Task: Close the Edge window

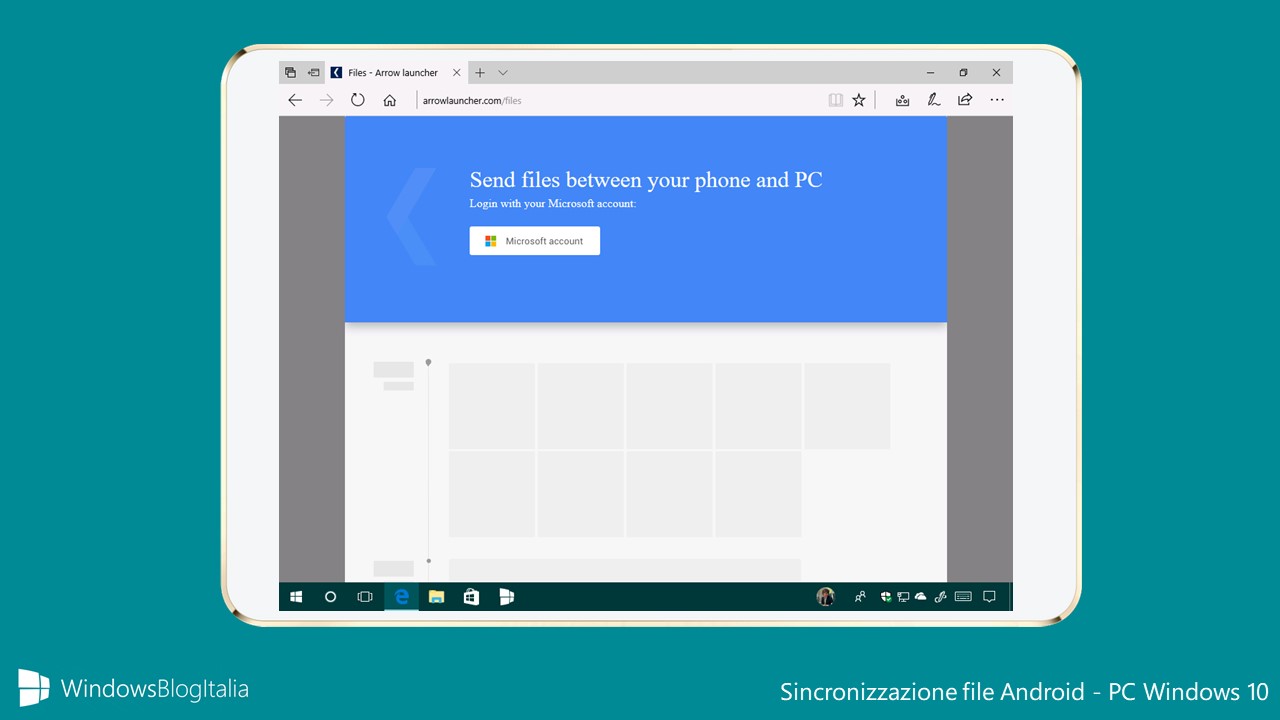Action: tap(997, 73)
